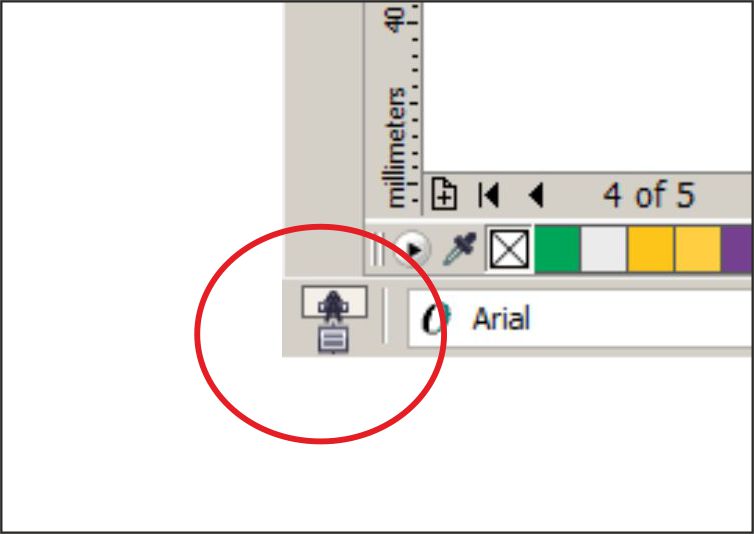The height and width of the screenshot is (534, 754).
Task: Jump to the first page
Action: coord(489,195)
